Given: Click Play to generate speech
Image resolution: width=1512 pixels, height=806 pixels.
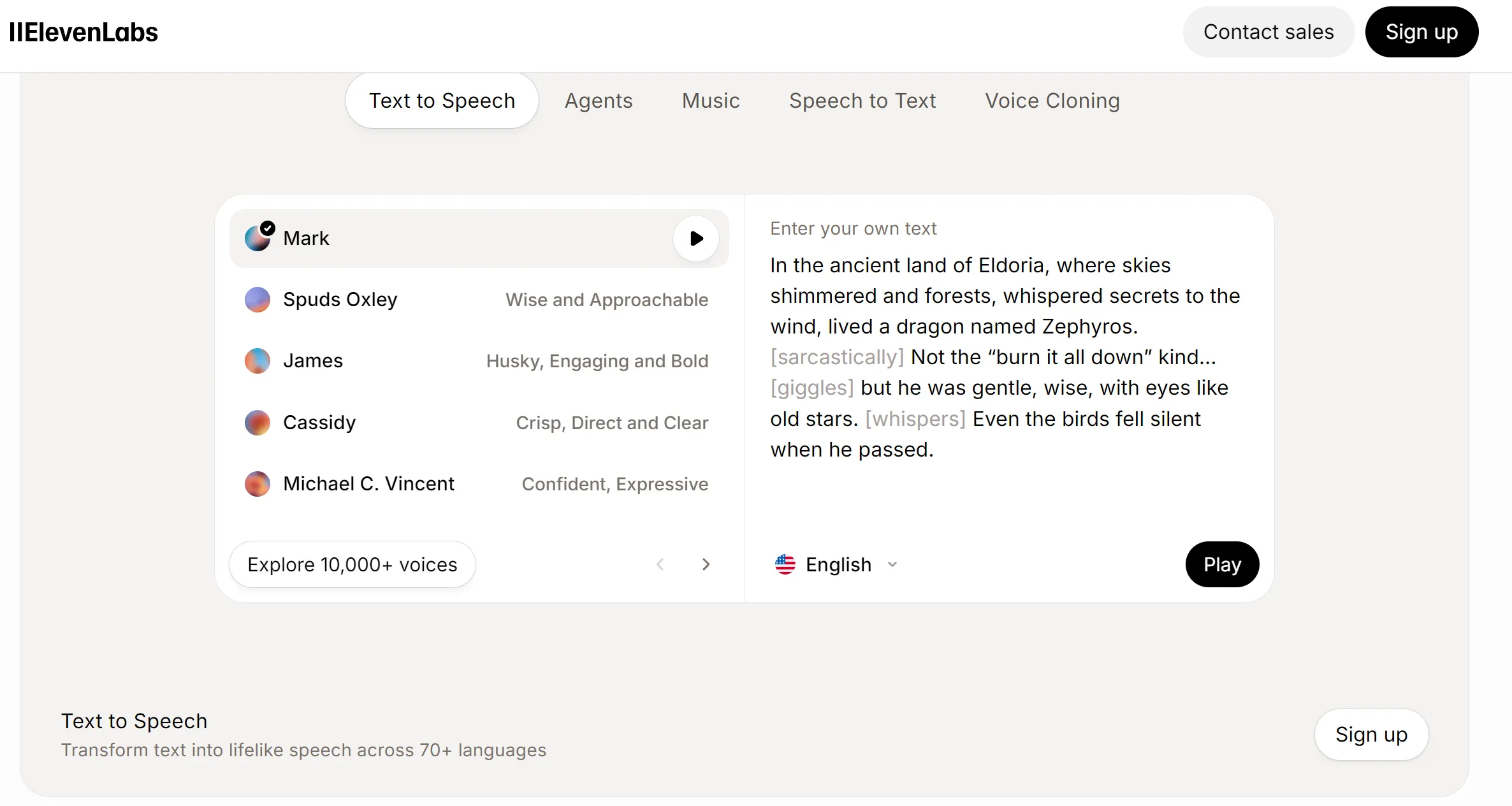Looking at the screenshot, I should click(1221, 564).
